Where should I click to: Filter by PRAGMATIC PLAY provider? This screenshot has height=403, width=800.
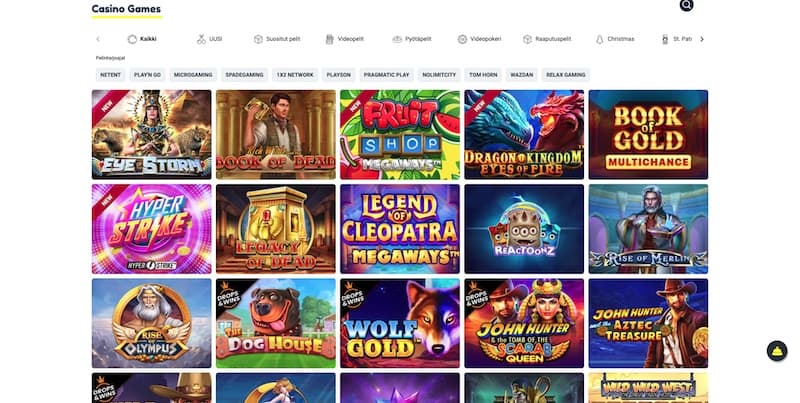(x=386, y=74)
